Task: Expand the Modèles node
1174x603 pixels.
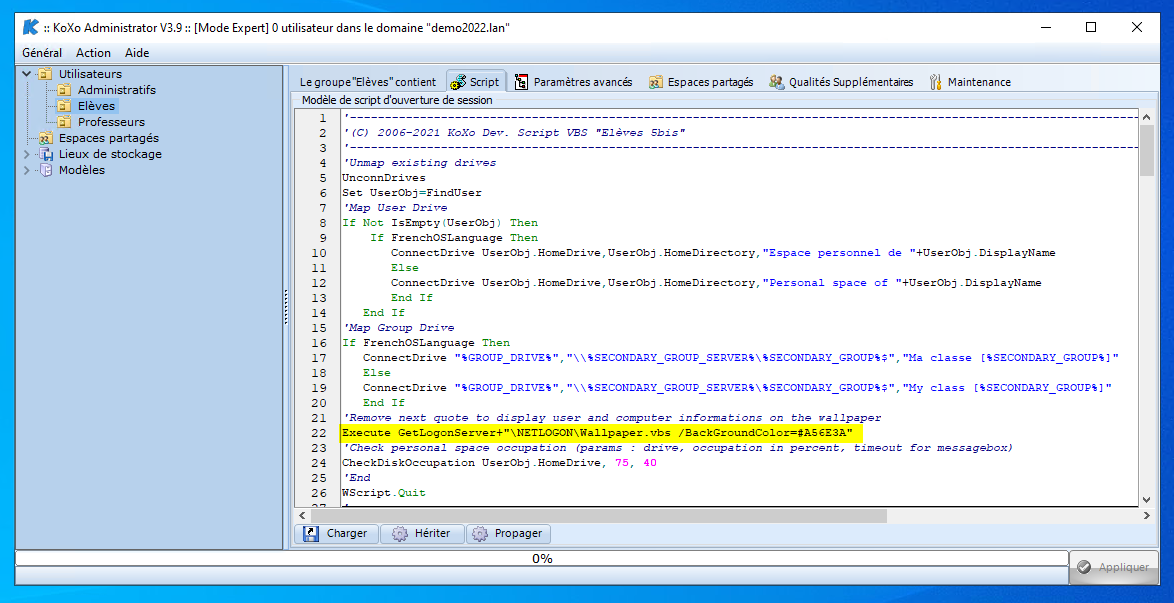Action: (x=28, y=170)
